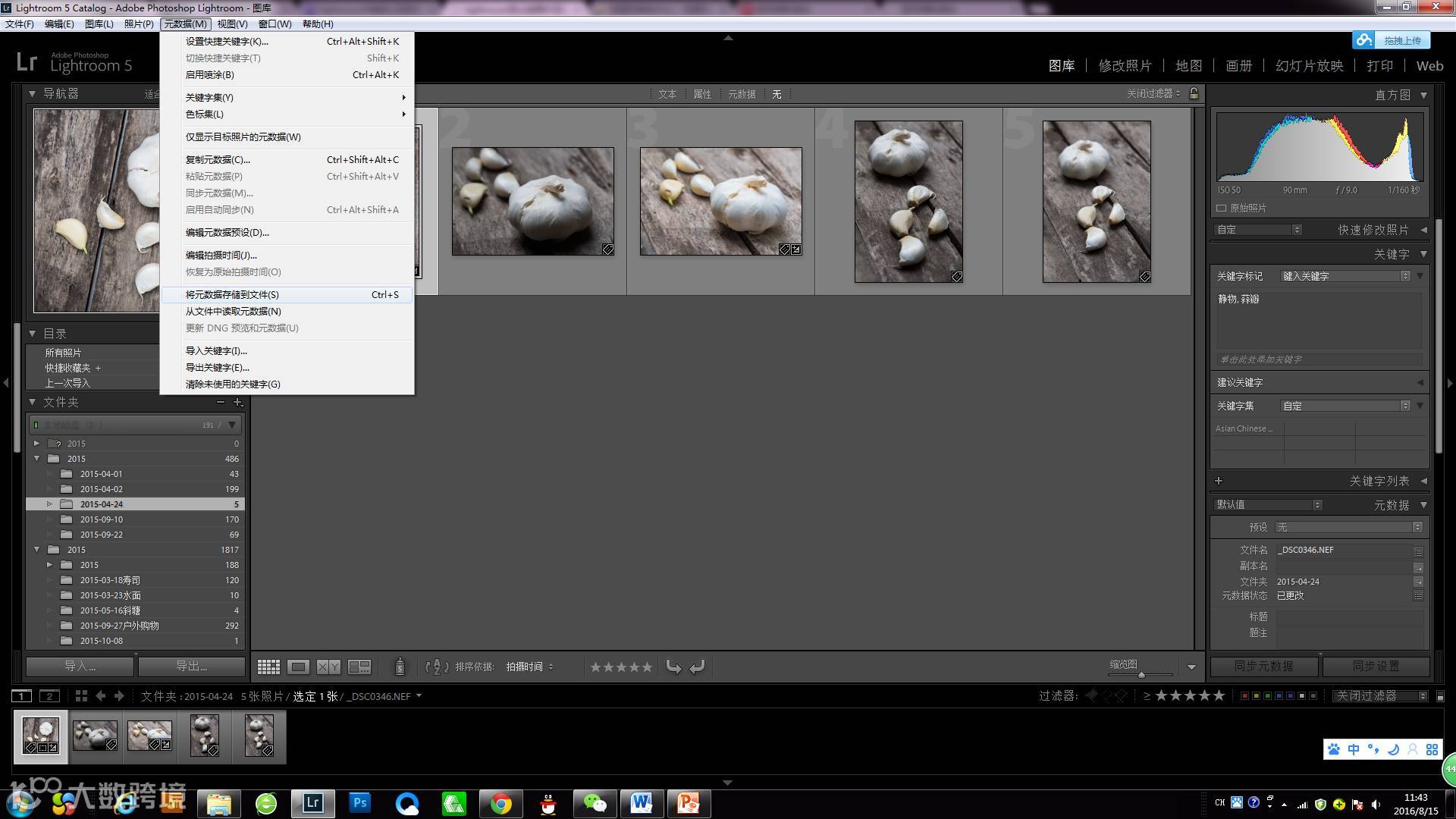Switch to 修改照片 module tab

tap(1125, 66)
